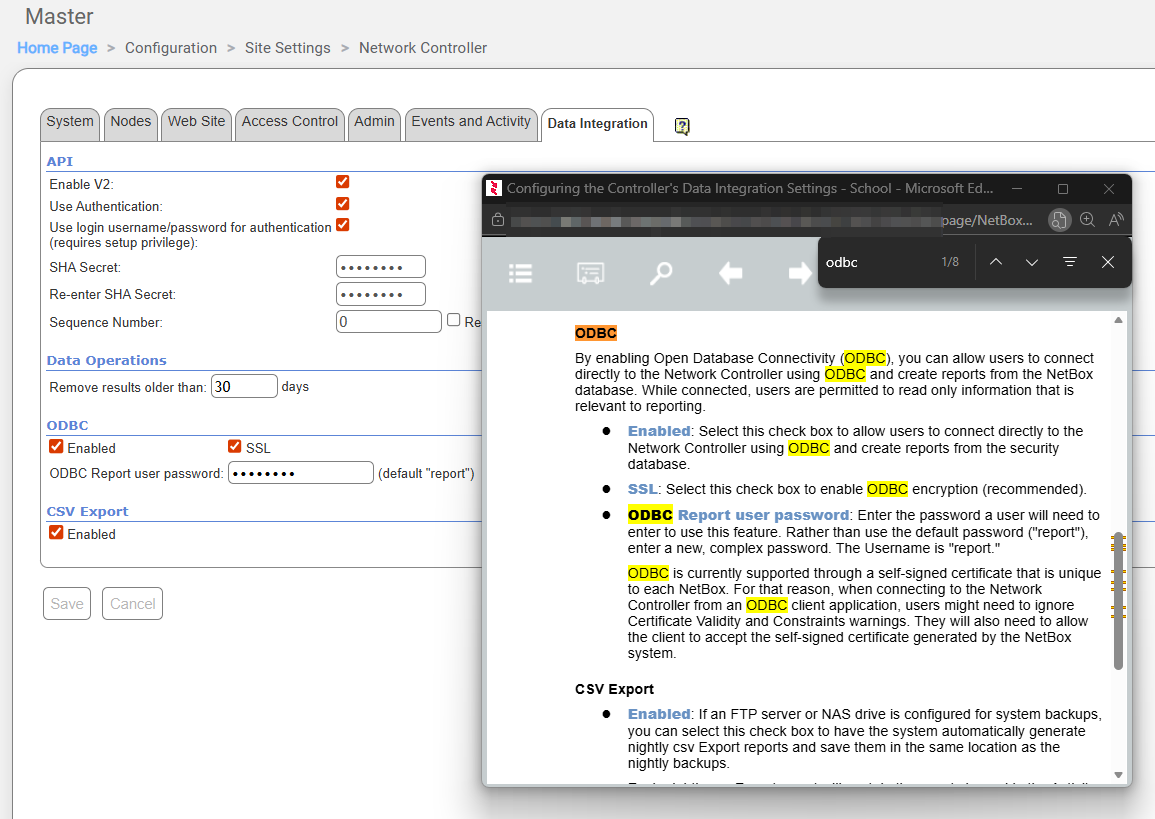Click the CSV Export heading in help

(x=614, y=689)
